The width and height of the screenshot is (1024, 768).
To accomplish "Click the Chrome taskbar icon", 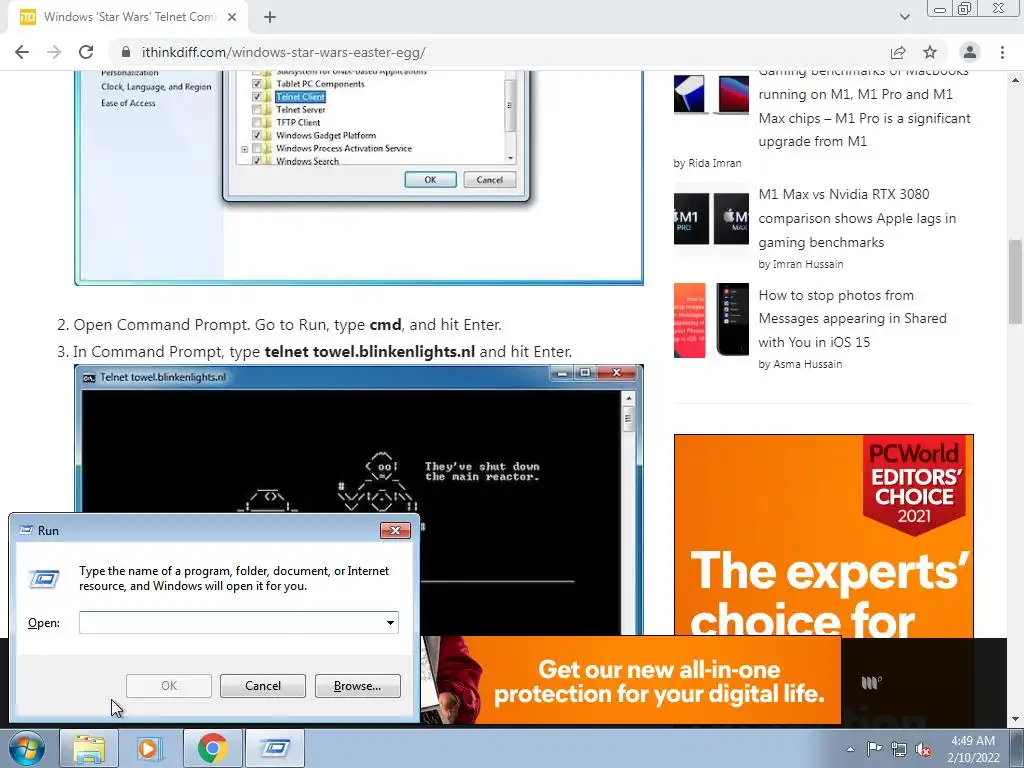I will point(213,748).
